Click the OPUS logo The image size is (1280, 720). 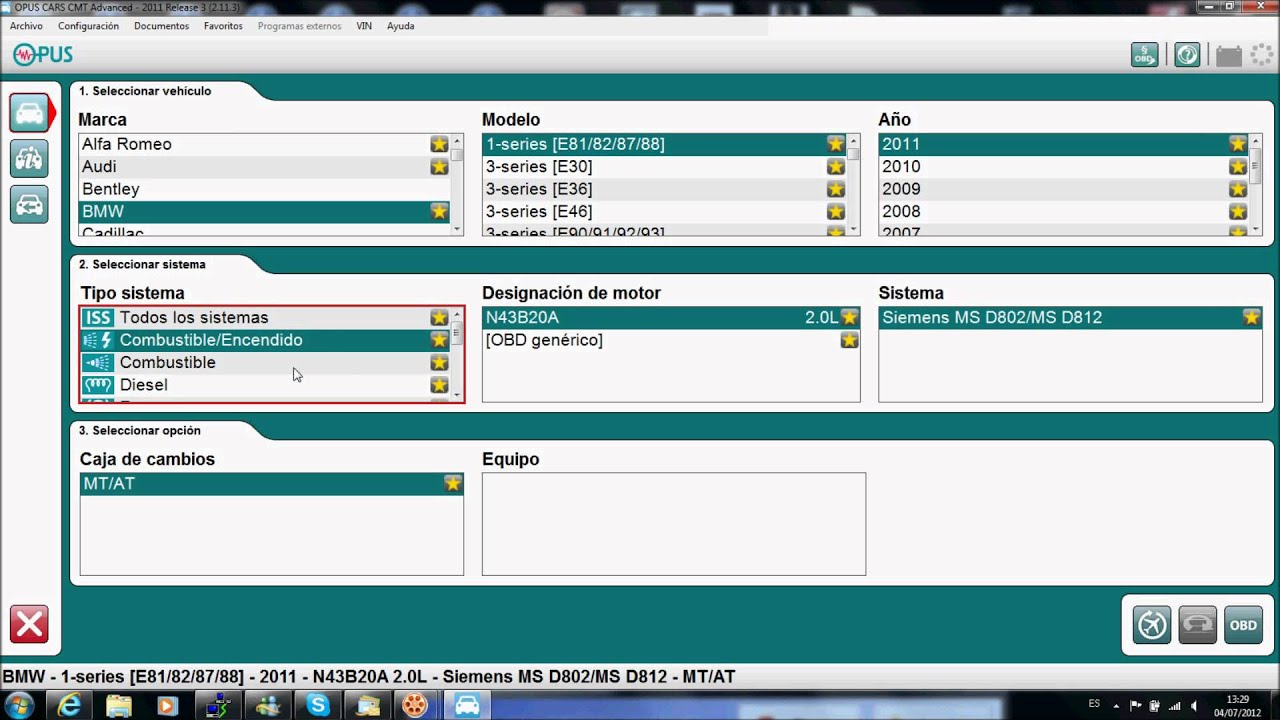coord(43,55)
